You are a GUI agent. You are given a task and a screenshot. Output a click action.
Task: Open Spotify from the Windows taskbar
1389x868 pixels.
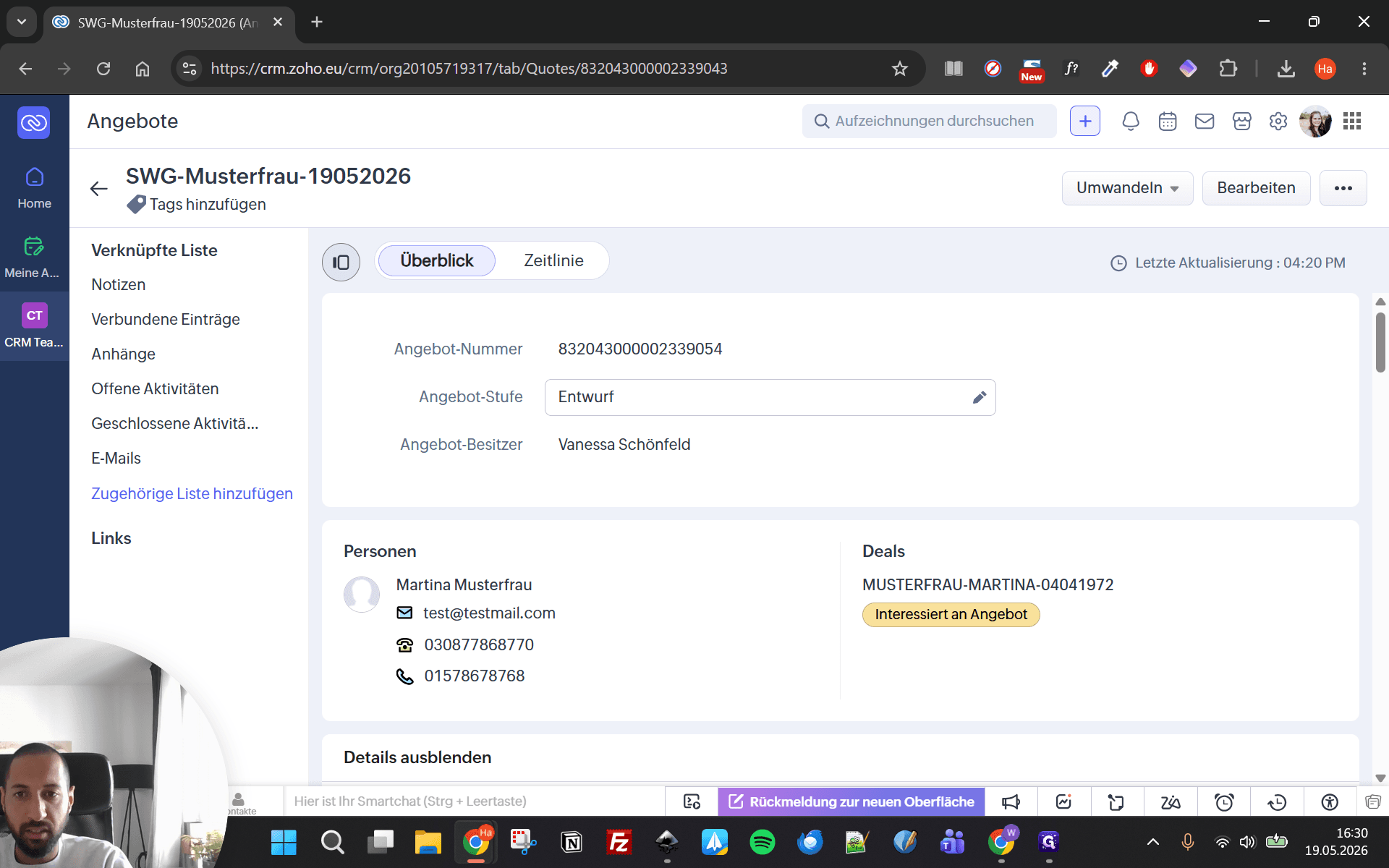(x=762, y=842)
